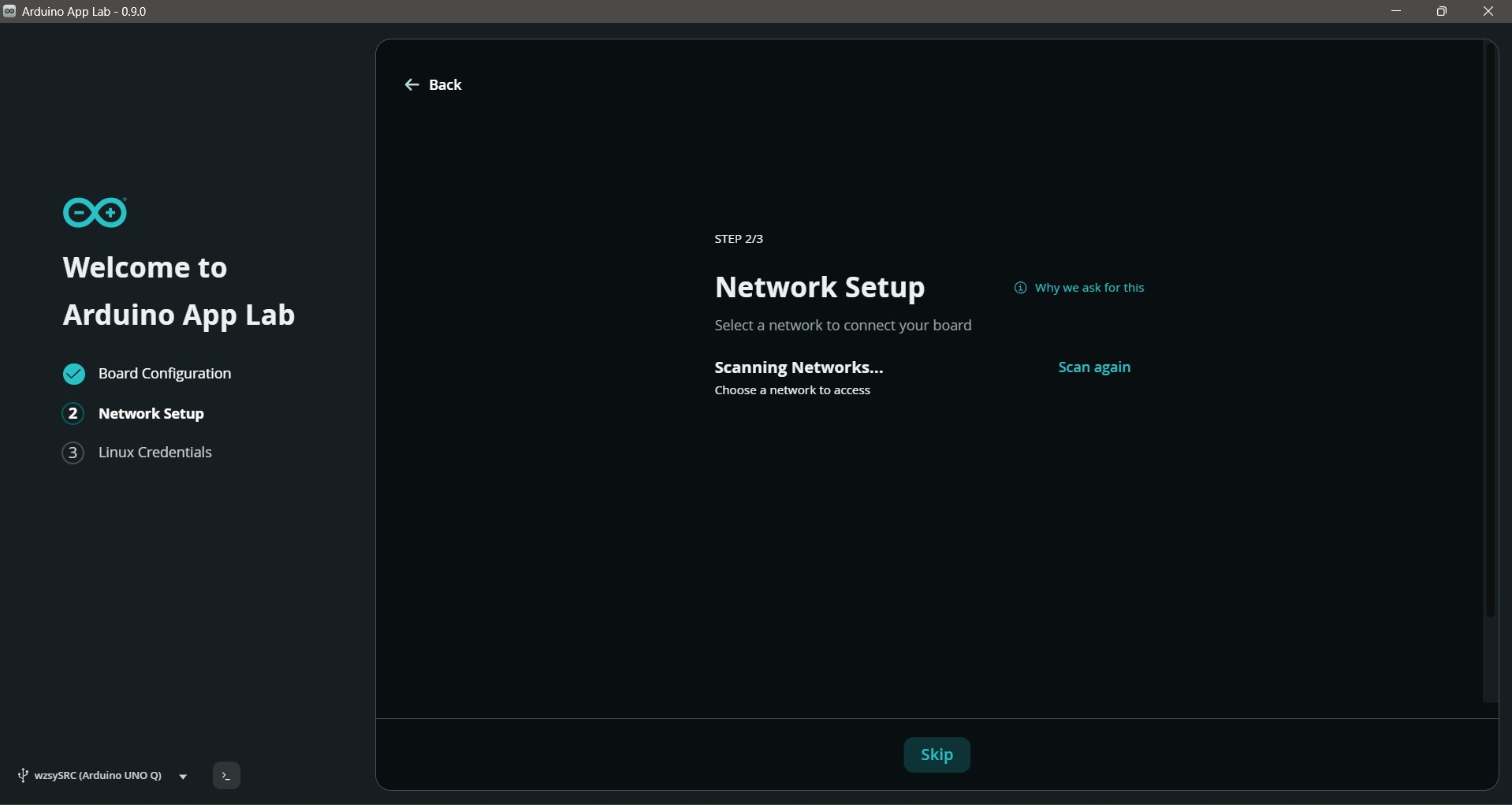
Task: Click Scan again to rescan networks
Action: click(x=1094, y=367)
